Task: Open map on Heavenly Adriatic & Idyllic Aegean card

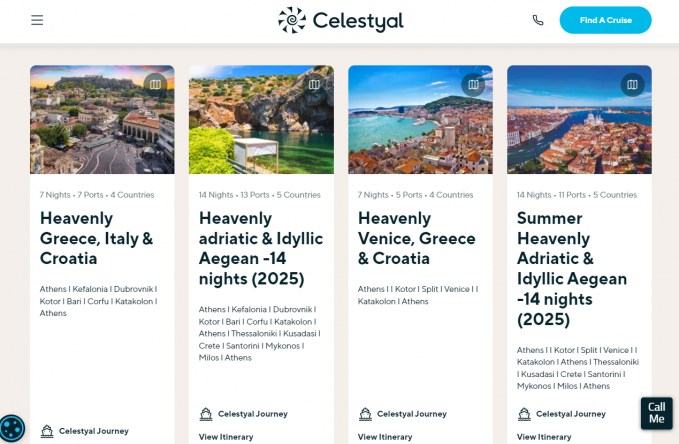Action: pyautogui.click(x=314, y=84)
